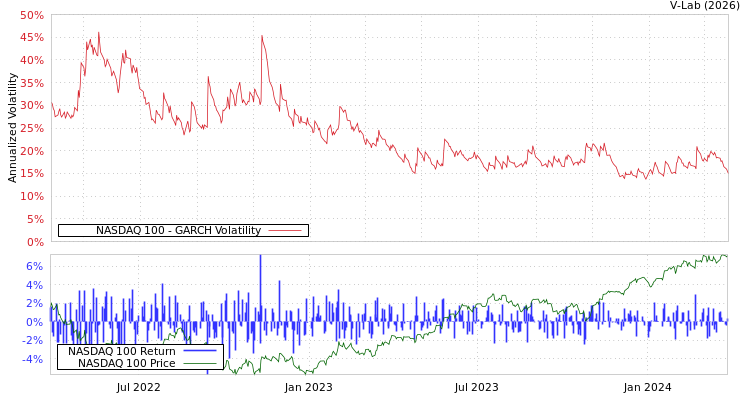Click the 6% label on the blue return axis
The height and width of the screenshot is (400, 750).
click(35, 266)
